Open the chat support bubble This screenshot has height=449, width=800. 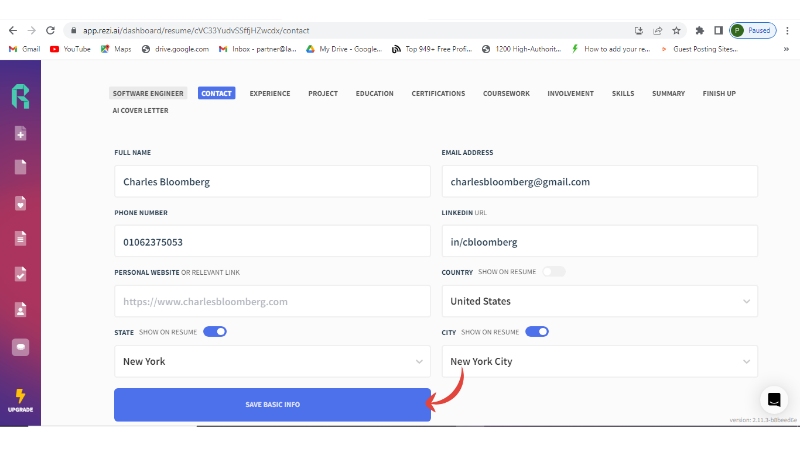coord(773,400)
